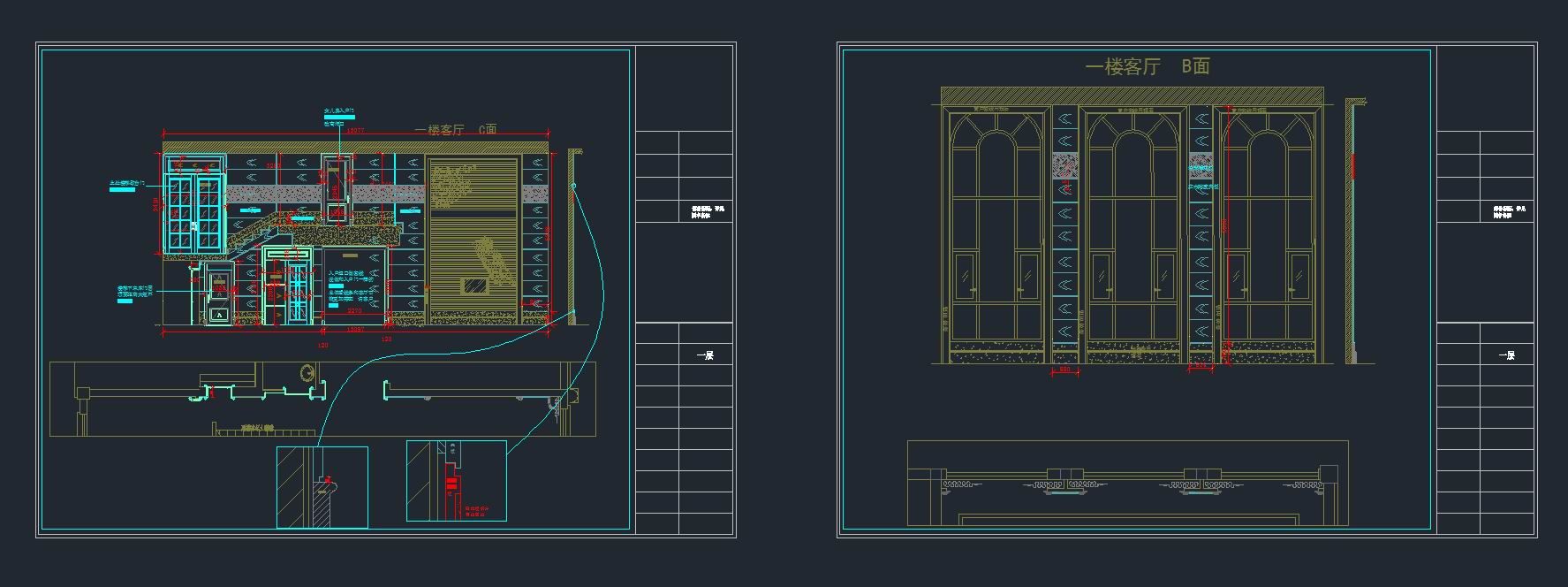Click the right detail callout box with red notes
This screenshot has height=587, width=1568.
(457, 481)
